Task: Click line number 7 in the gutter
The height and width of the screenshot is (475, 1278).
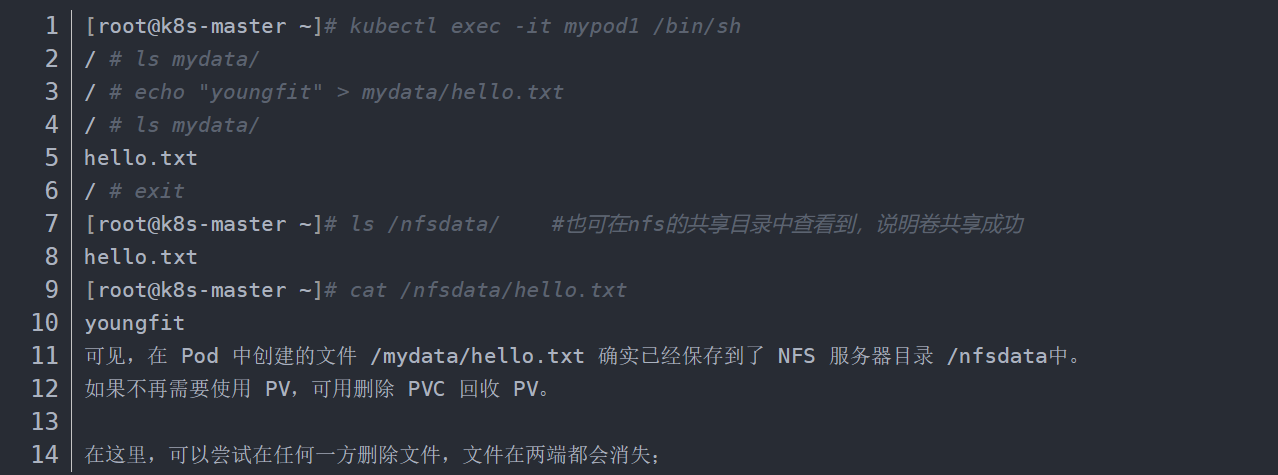Action: (51, 224)
